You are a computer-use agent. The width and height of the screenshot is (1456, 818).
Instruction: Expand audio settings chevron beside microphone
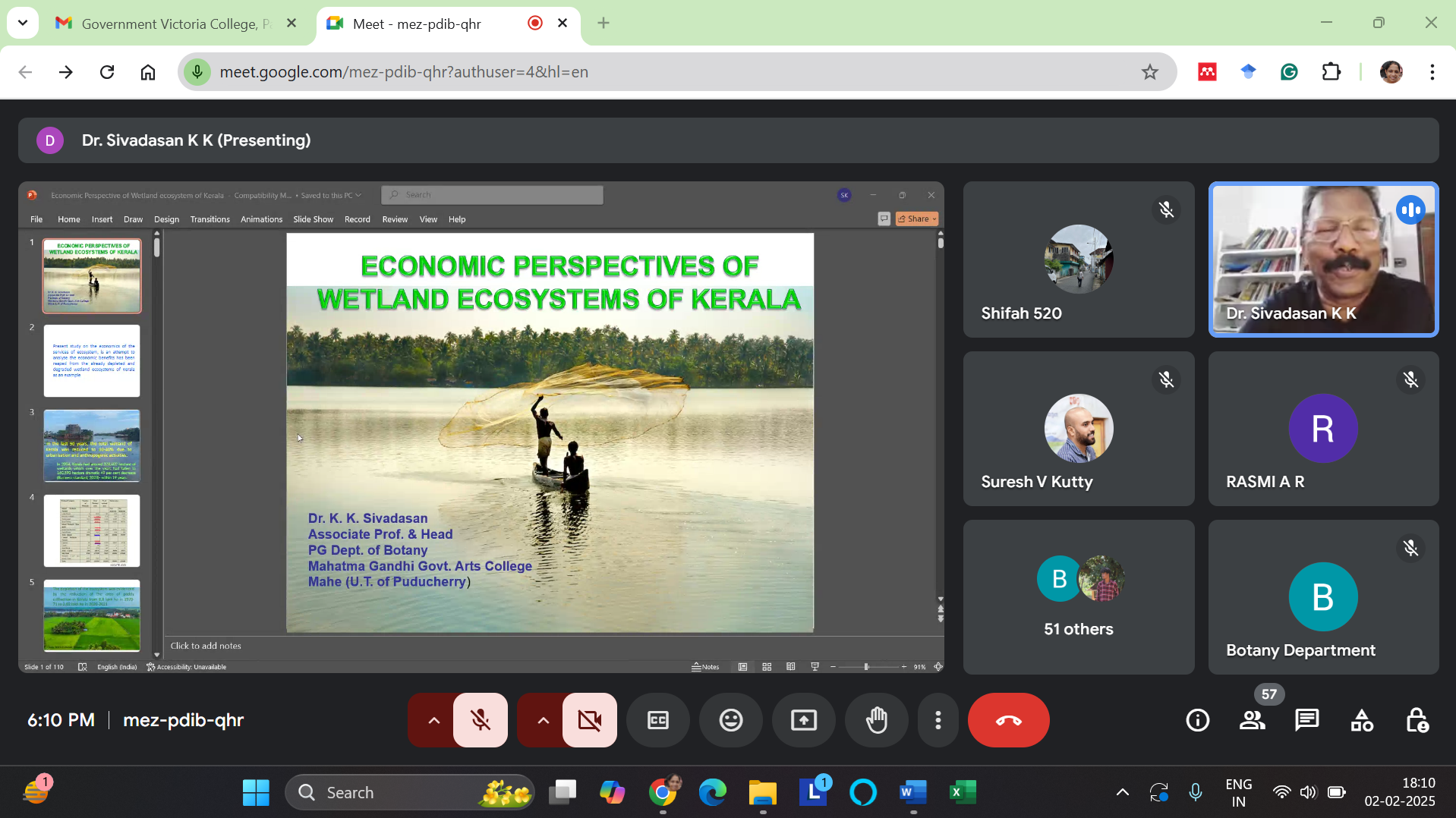tap(433, 720)
